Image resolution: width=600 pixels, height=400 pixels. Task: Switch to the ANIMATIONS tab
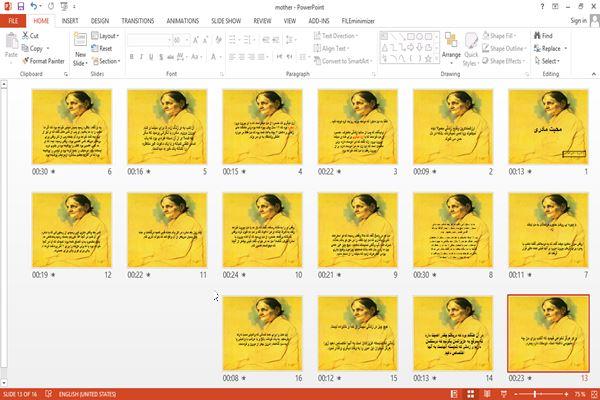coord(183,21)
